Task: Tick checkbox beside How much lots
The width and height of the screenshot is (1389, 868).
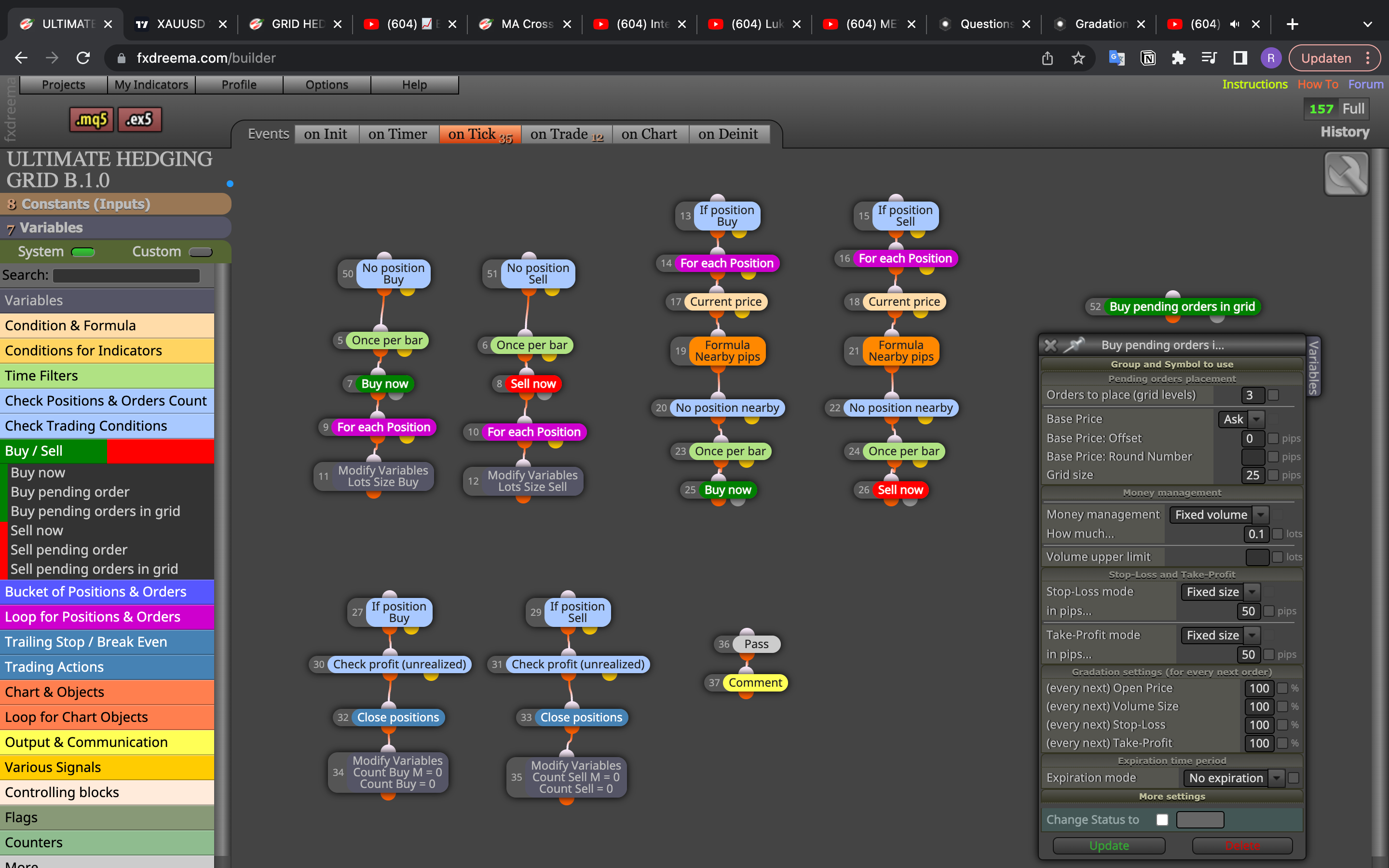Action: (1278, 534)
